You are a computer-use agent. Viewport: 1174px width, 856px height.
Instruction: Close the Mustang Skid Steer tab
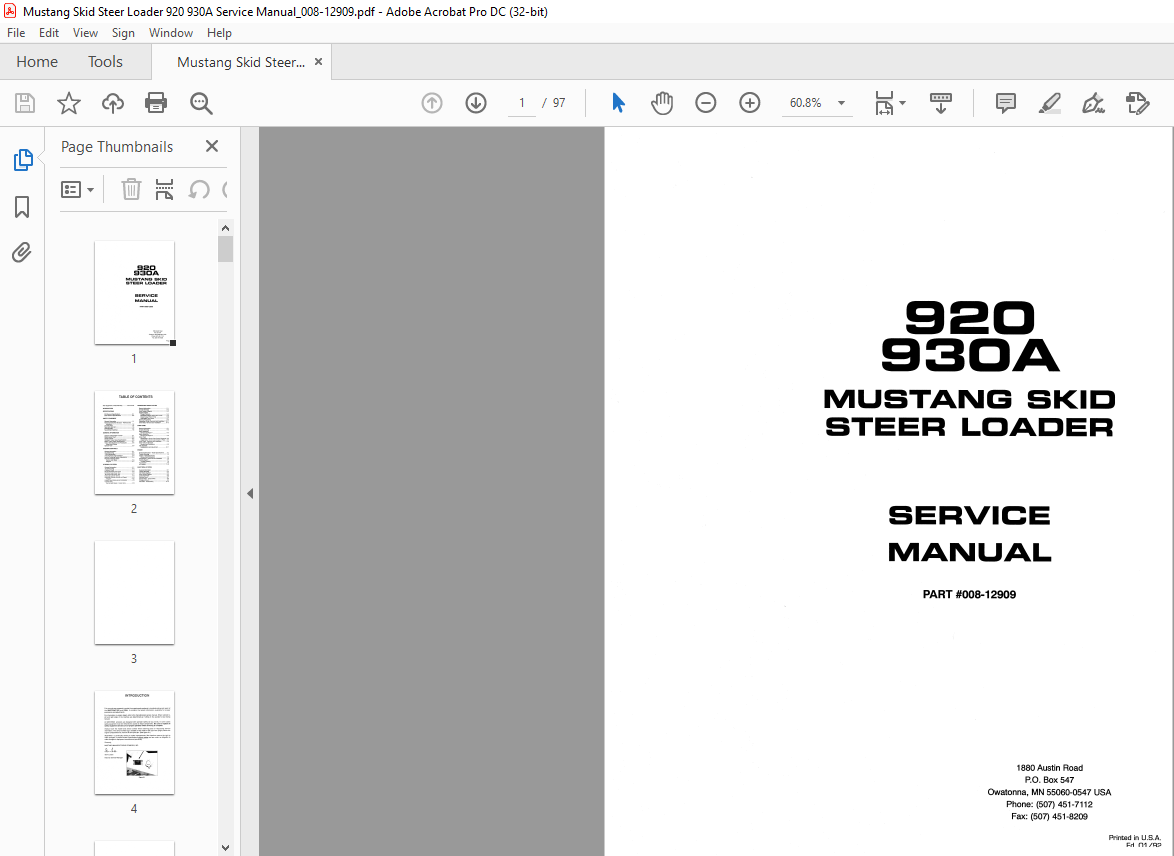318,62
